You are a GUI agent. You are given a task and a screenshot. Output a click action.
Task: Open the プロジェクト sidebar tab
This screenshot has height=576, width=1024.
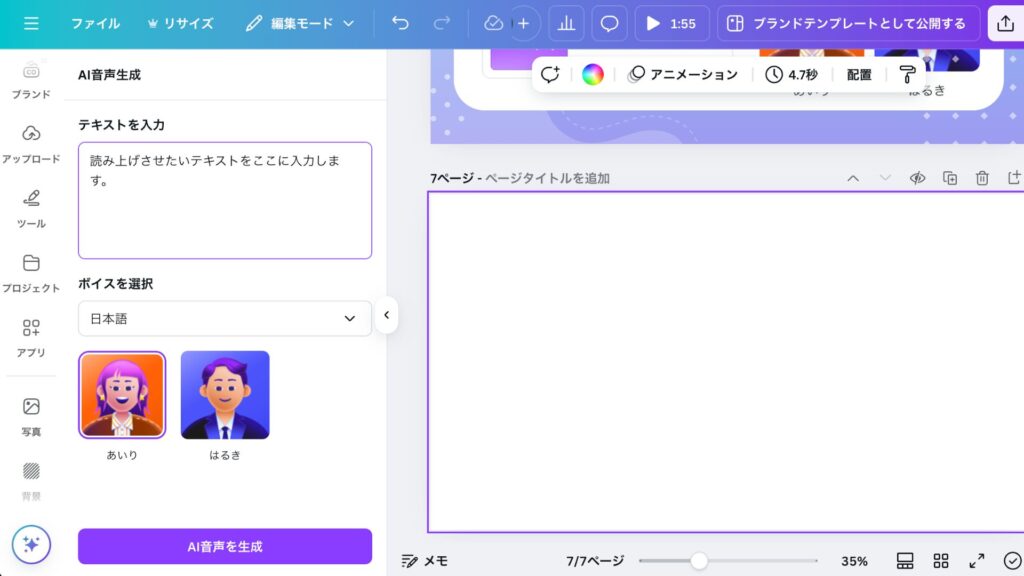(x=31, y=274)
